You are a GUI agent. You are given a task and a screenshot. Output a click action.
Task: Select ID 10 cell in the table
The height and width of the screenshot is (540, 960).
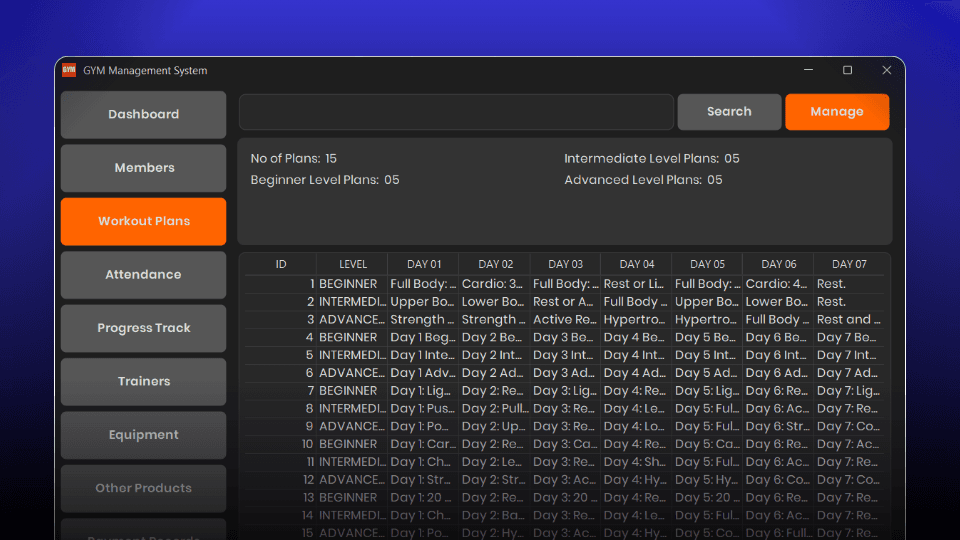tap(280, 444)
